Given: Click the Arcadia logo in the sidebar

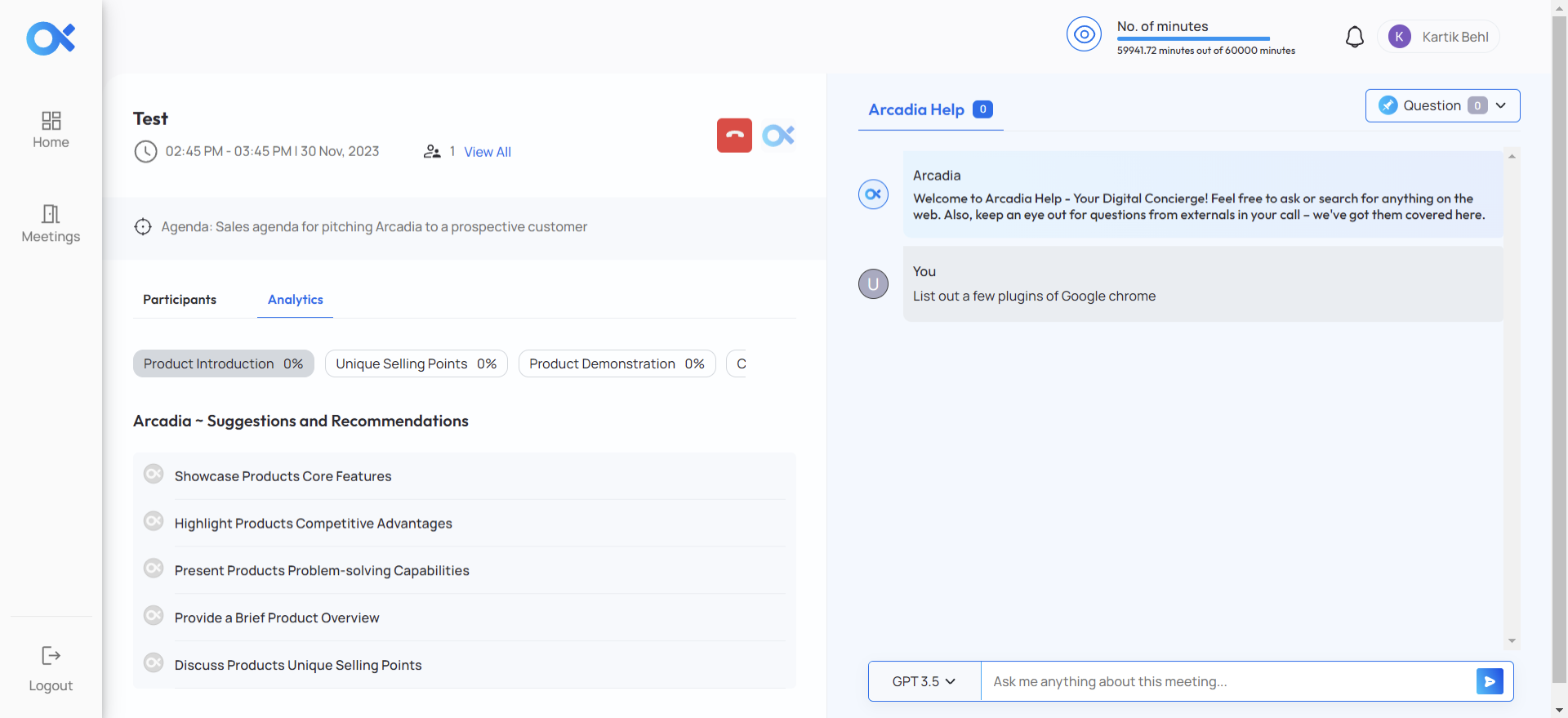Looking at the screenshot, I should pos(51,38).
